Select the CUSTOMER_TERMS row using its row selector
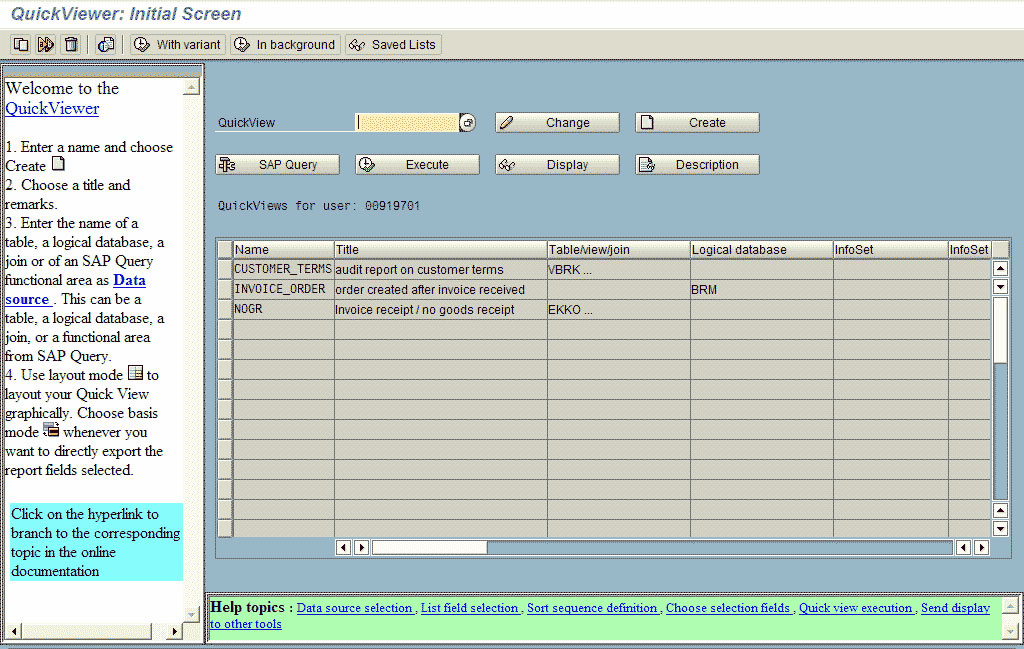The image size is (1024, 649). pos(225,269)
